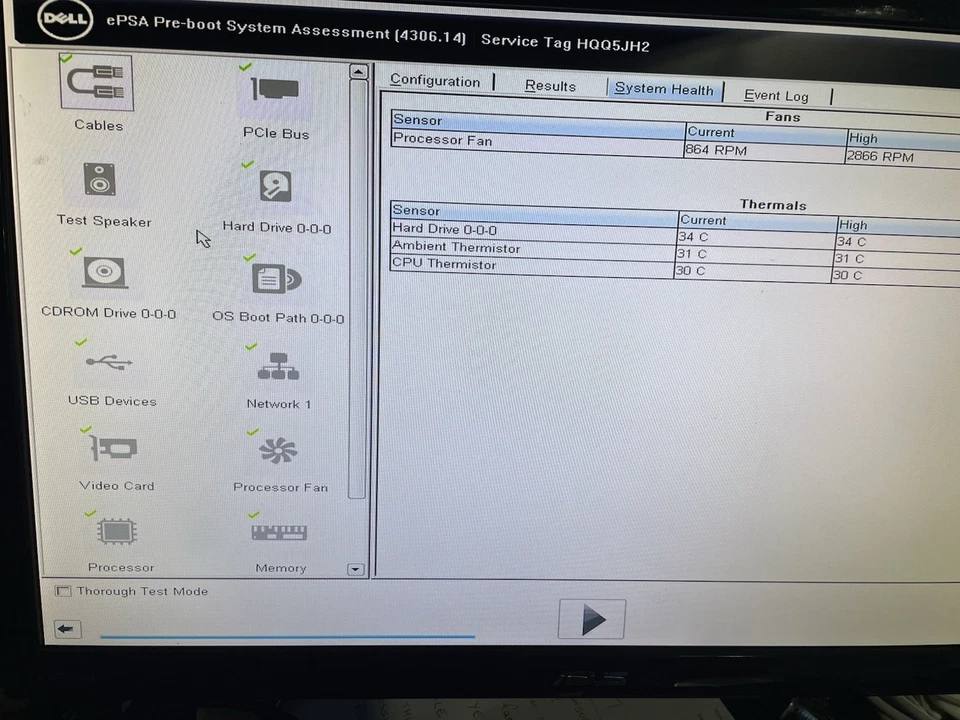Click the scrollbar down arrow
The height and width of the screenshot is (720, 960).
pyautogui.click(x=355, y=568)
